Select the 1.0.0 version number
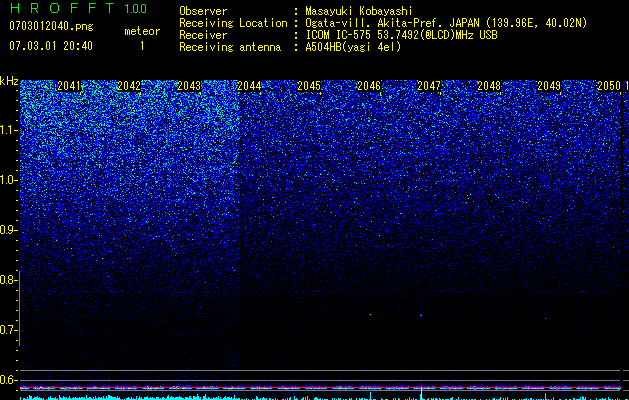The width and height of the screenshot is (629, 400). [136, 8]
